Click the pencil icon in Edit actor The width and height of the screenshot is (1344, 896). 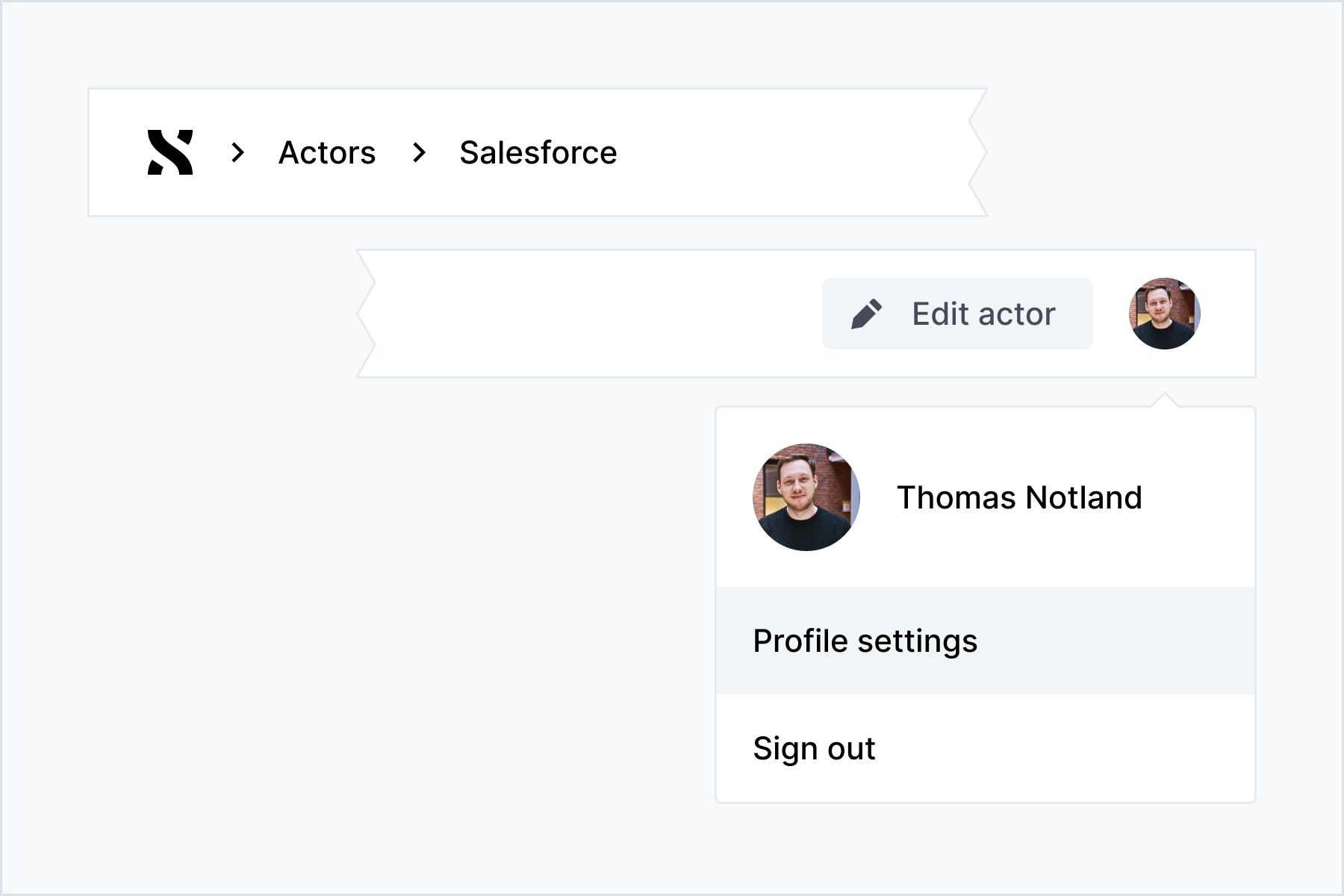[x=866, y=314]
